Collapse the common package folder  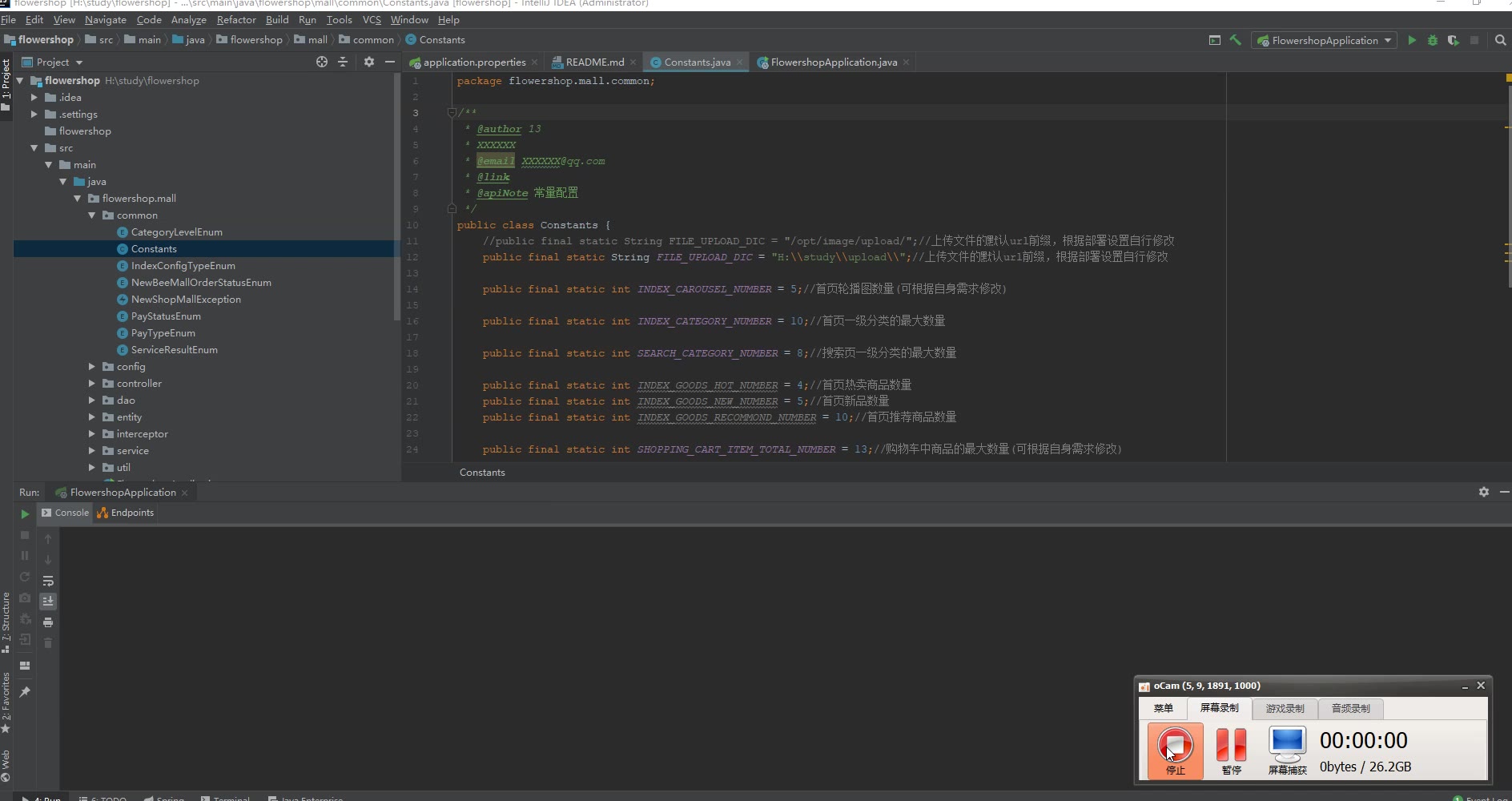[x=92, y=215]
